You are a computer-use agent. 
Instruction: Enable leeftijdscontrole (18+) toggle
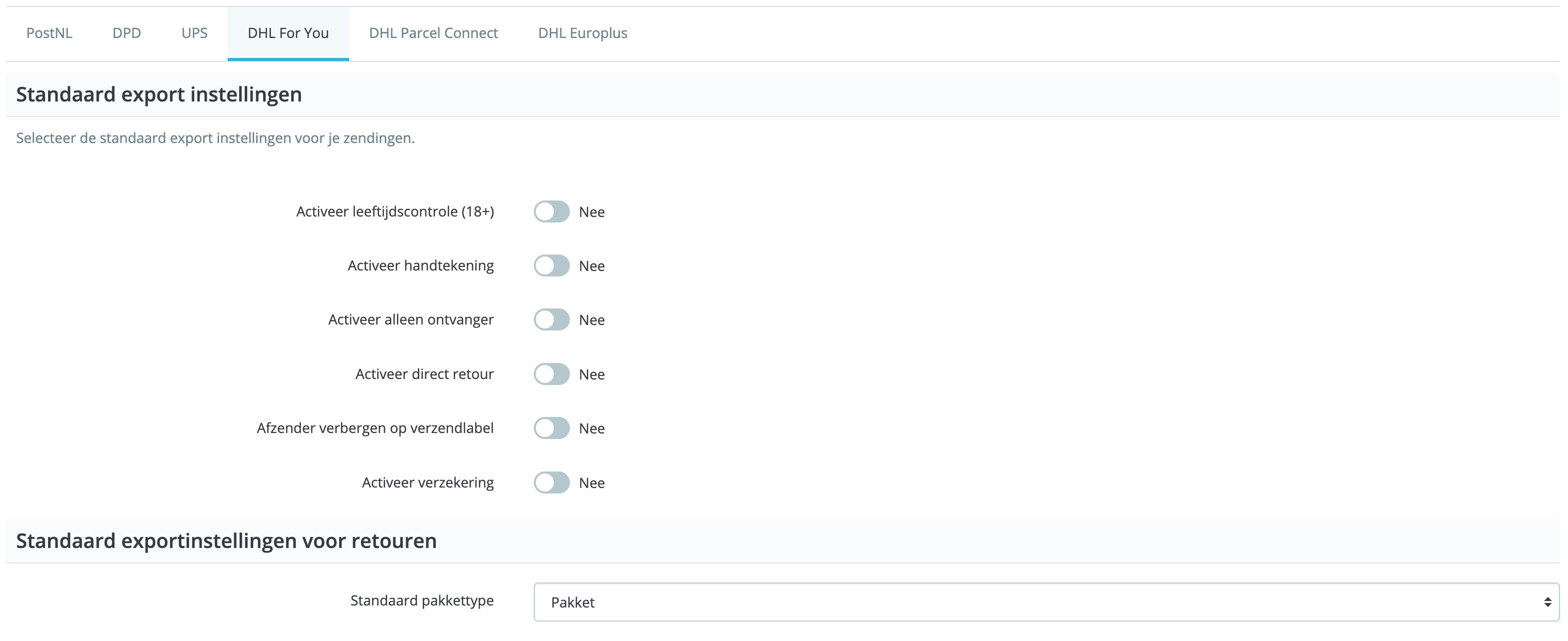551,211
